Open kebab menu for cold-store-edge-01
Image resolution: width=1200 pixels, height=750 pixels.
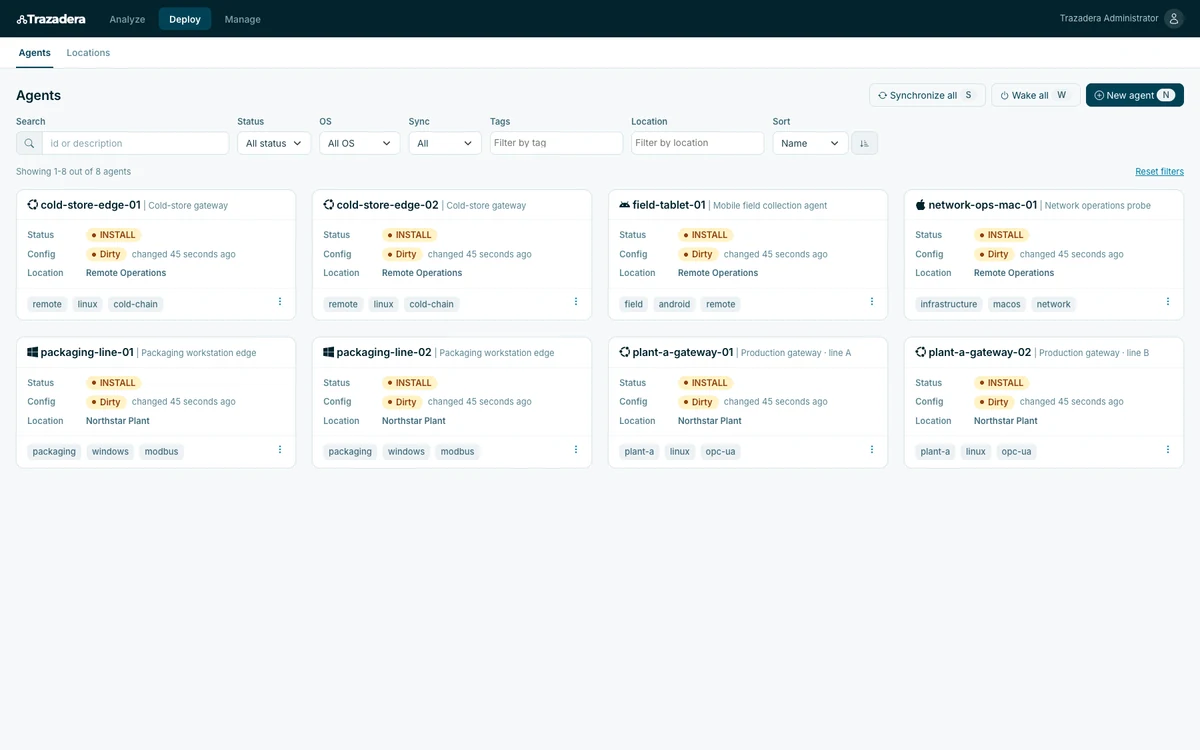[x=280, y=301]
